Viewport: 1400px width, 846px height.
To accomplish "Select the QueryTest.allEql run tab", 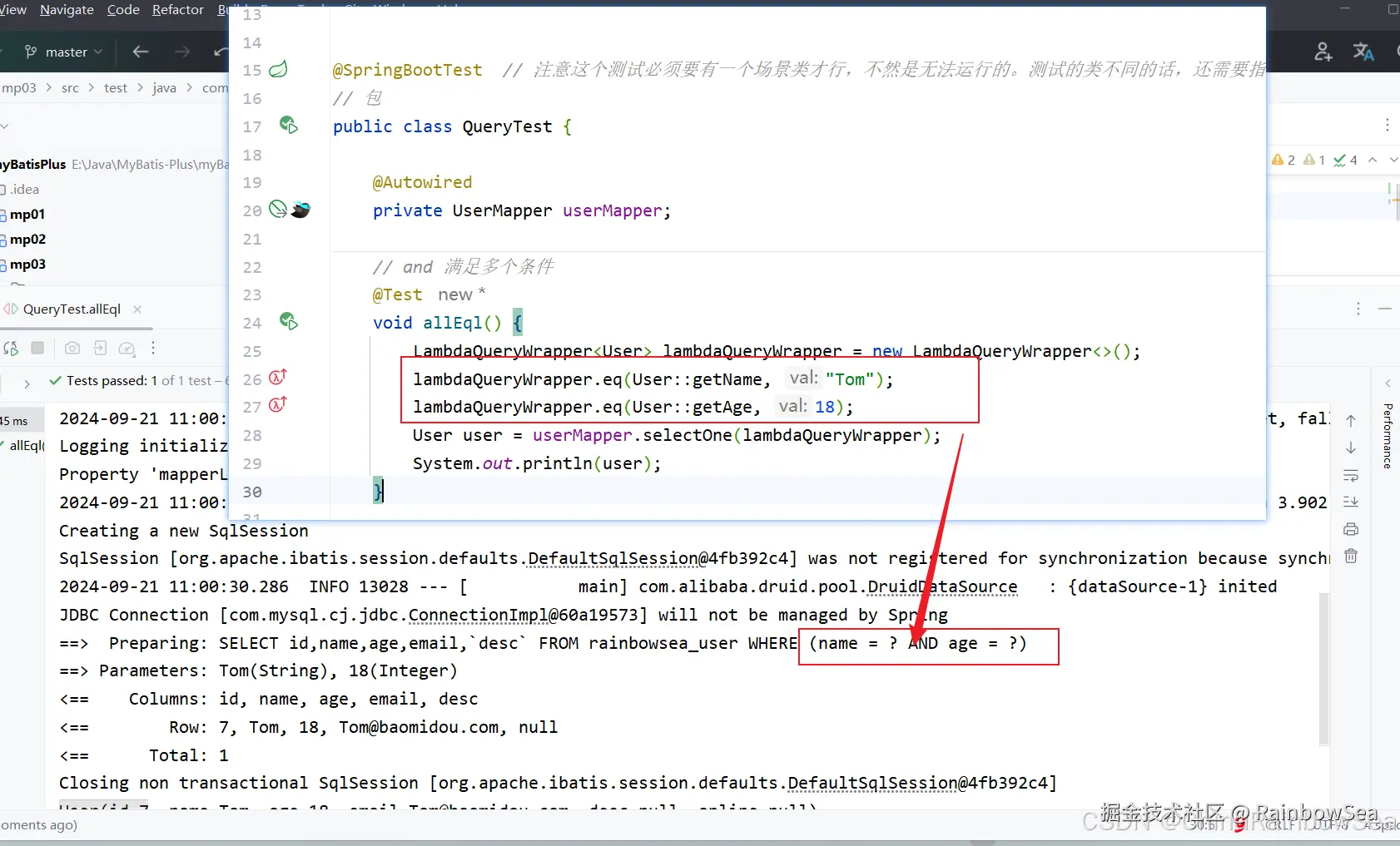I will 72,309.
